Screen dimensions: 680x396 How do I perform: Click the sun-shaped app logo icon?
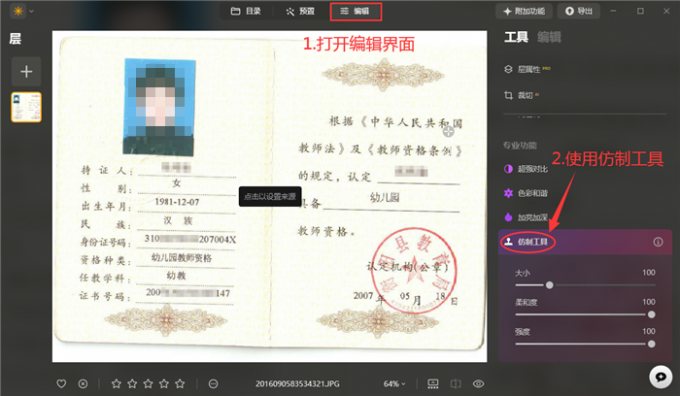point(18,11)
